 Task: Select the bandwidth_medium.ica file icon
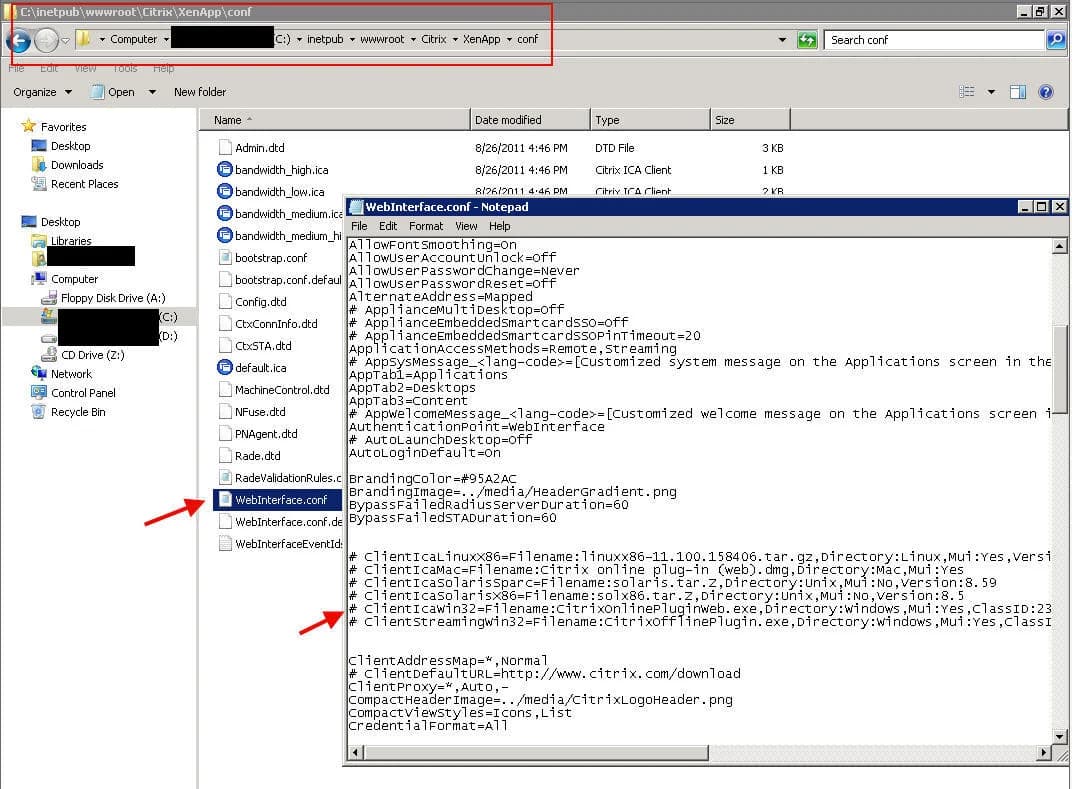[224, 213]
